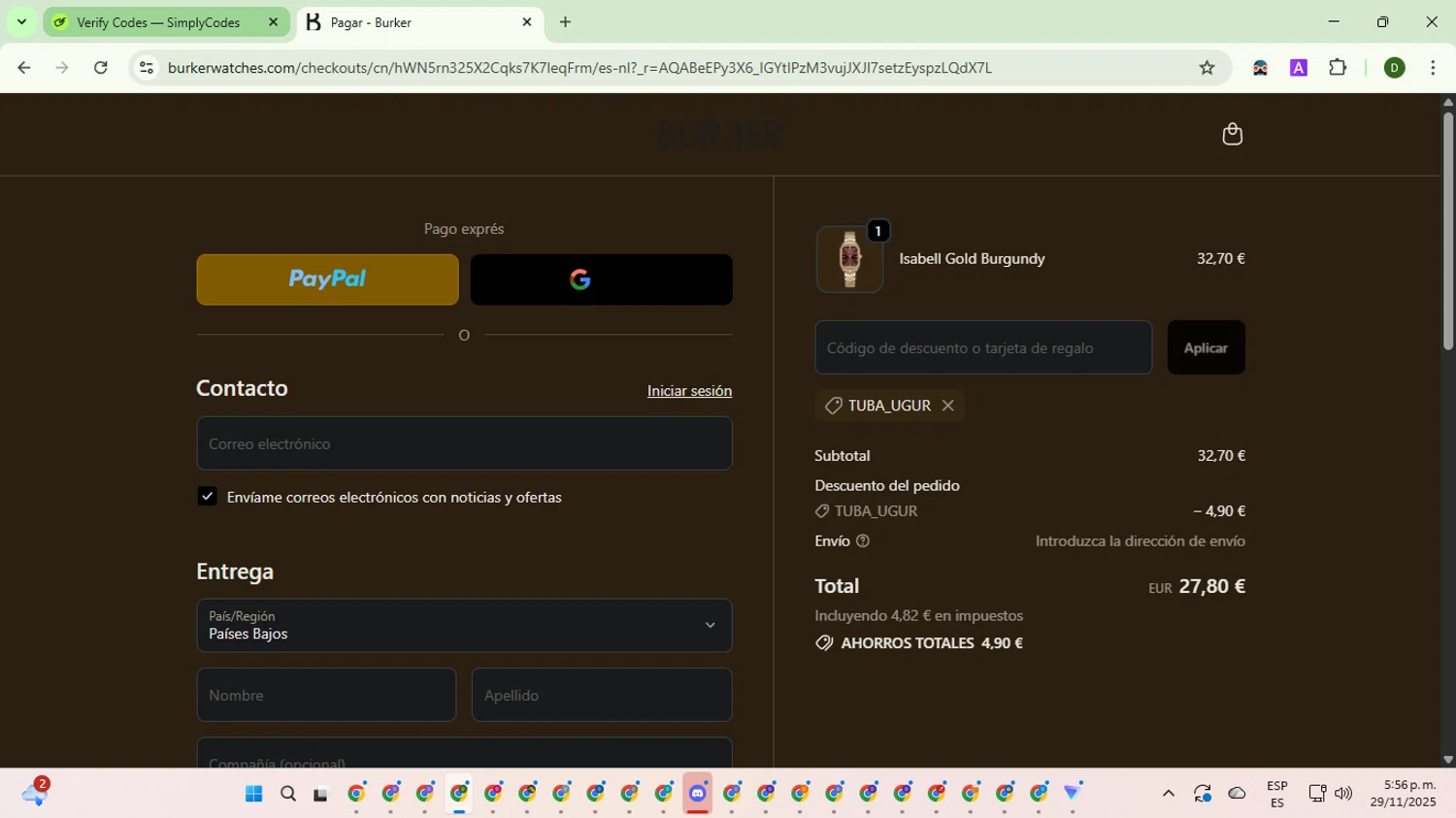
Task: Click the total amount 27,80 €
Action: coord(1211,586)
